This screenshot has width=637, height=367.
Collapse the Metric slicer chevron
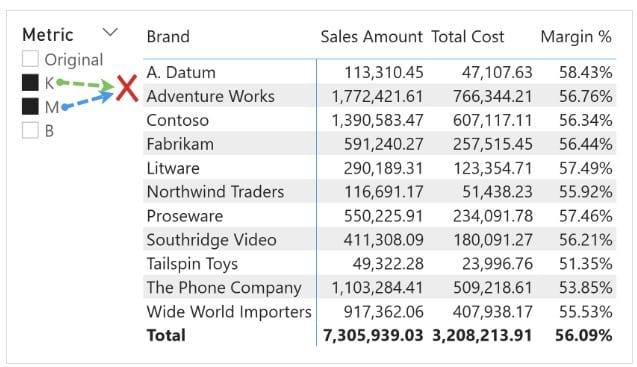tap(110, 32)
